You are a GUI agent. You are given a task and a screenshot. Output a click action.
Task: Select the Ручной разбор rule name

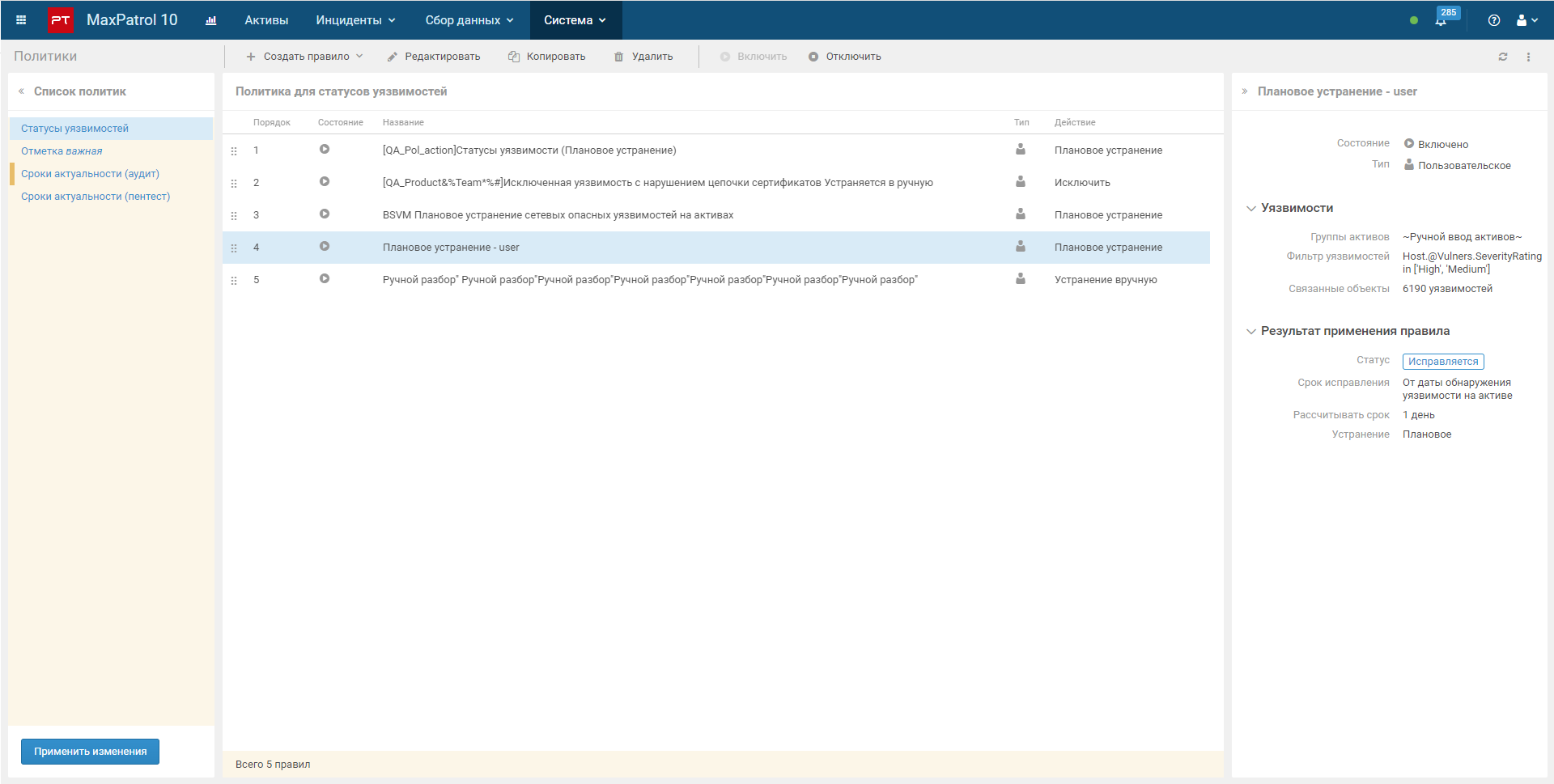650,280
